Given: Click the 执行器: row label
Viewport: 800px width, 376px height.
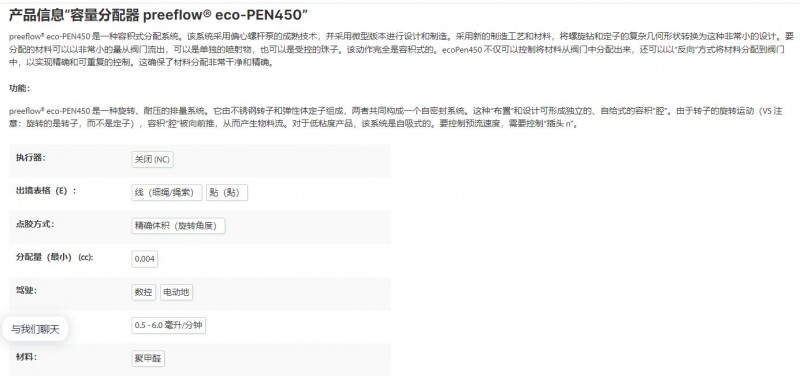Looking at the screenshot, I should tap(31, 158).
